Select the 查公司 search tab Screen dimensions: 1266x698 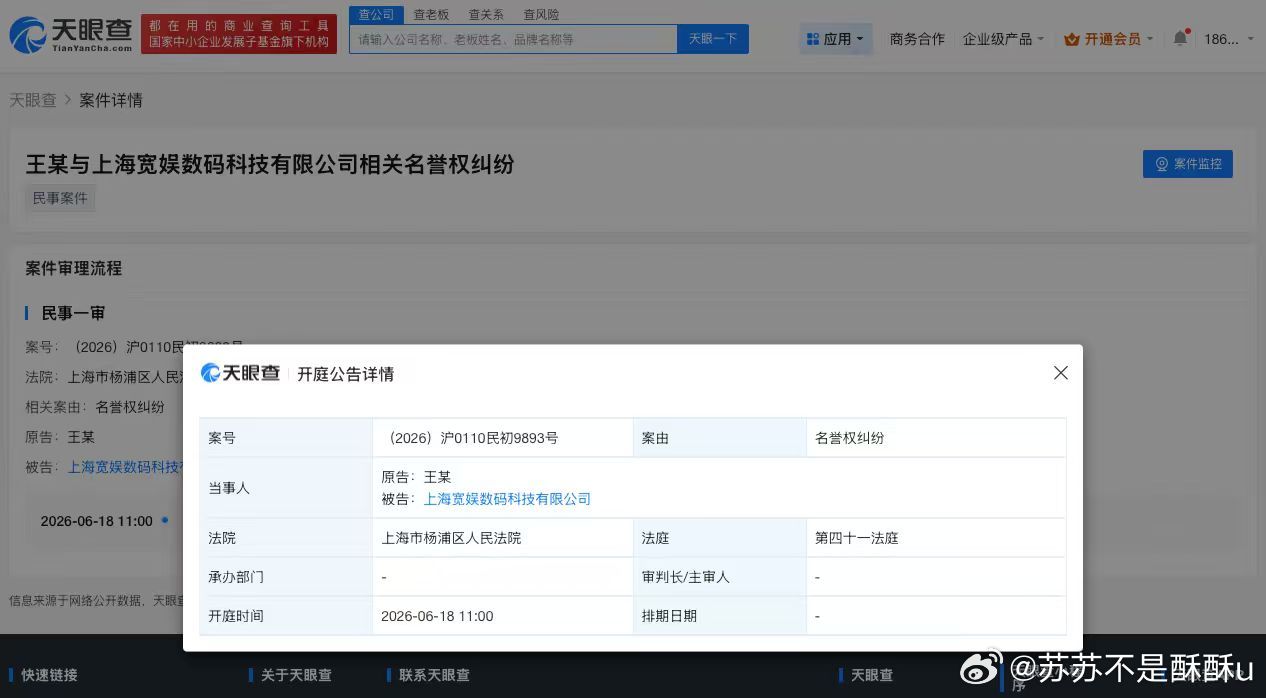tap(376, 15)
